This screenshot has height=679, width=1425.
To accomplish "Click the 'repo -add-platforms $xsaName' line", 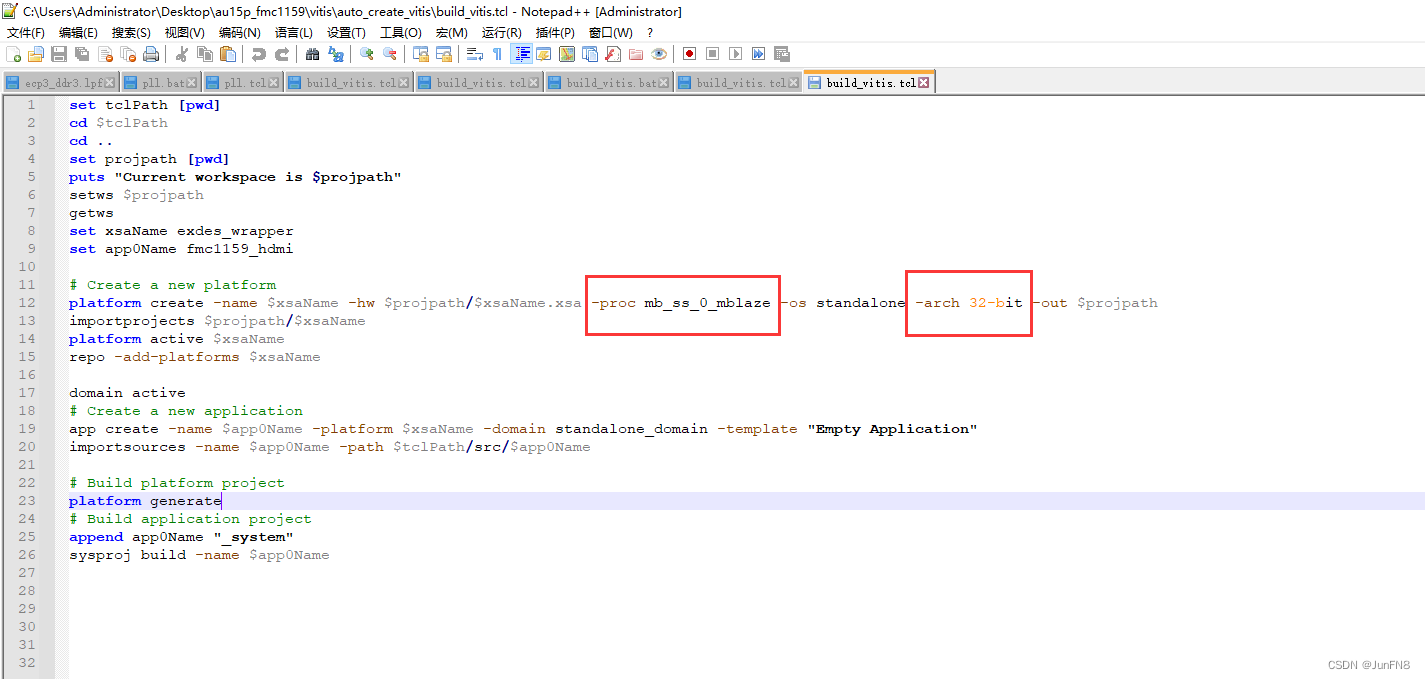I will tap(194, 357).
